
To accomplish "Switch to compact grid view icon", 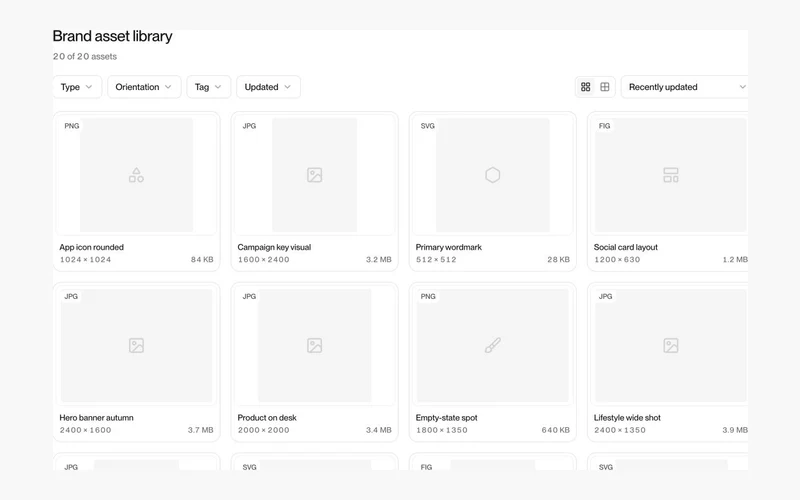I will [605, 87].
